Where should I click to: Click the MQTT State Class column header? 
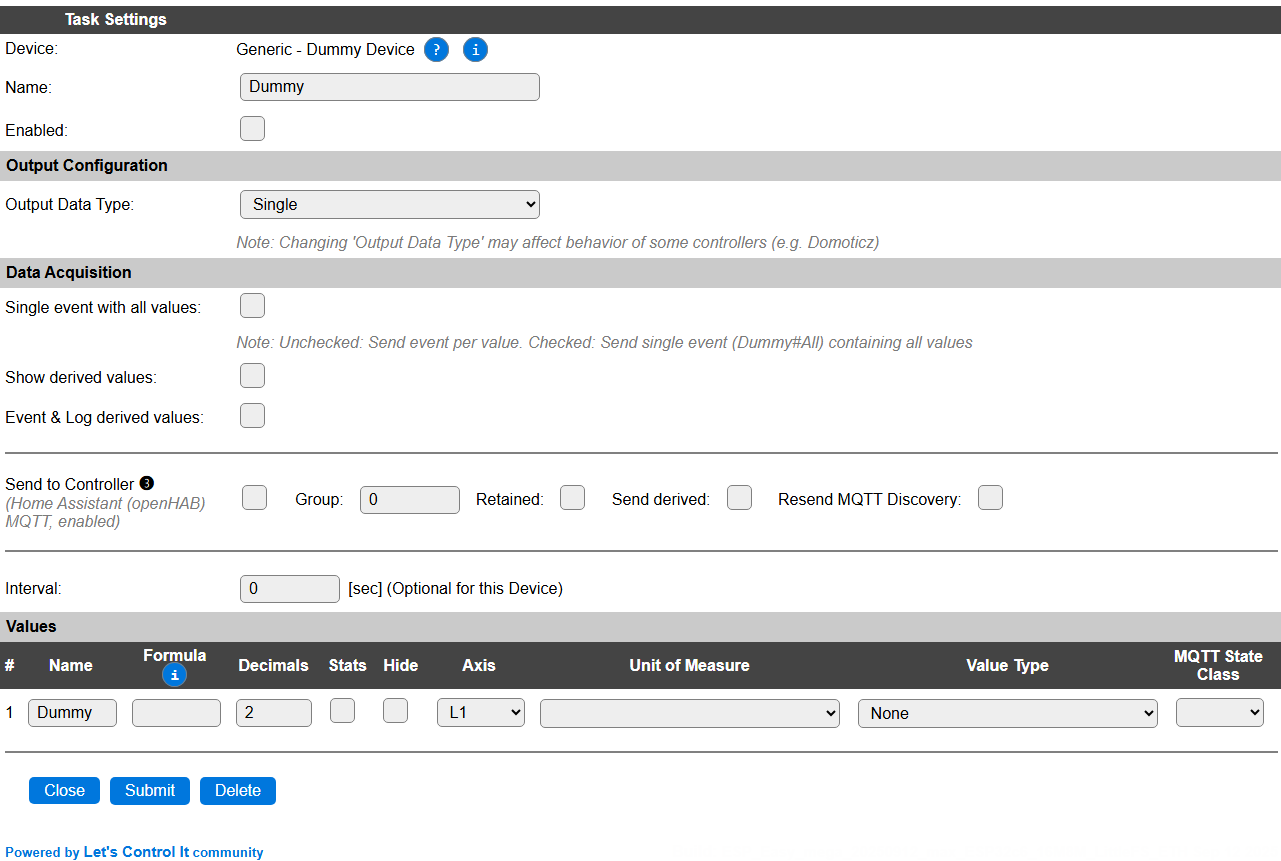point(1218,665)
